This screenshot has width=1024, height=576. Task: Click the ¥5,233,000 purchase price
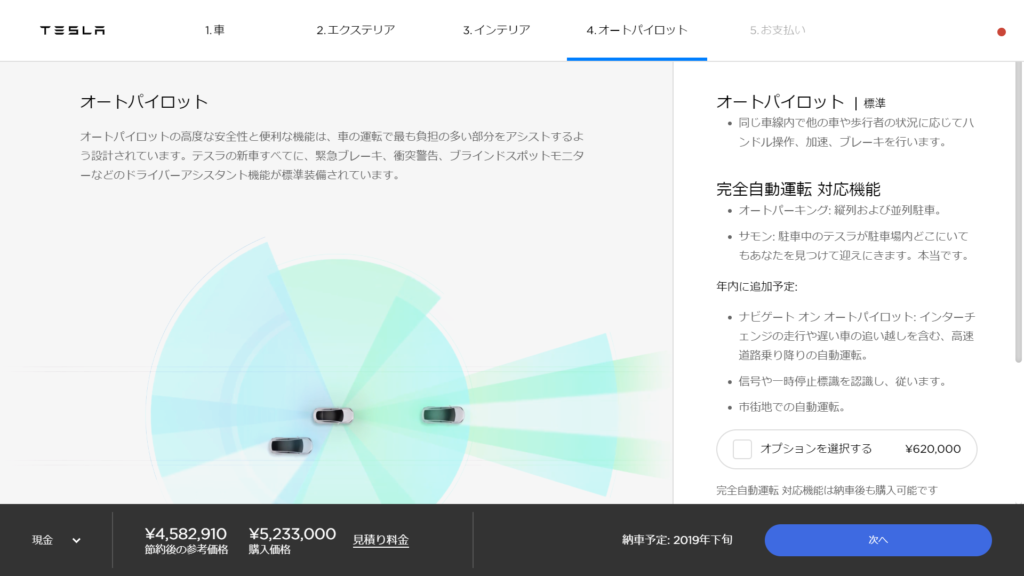(x=292, y=534)
